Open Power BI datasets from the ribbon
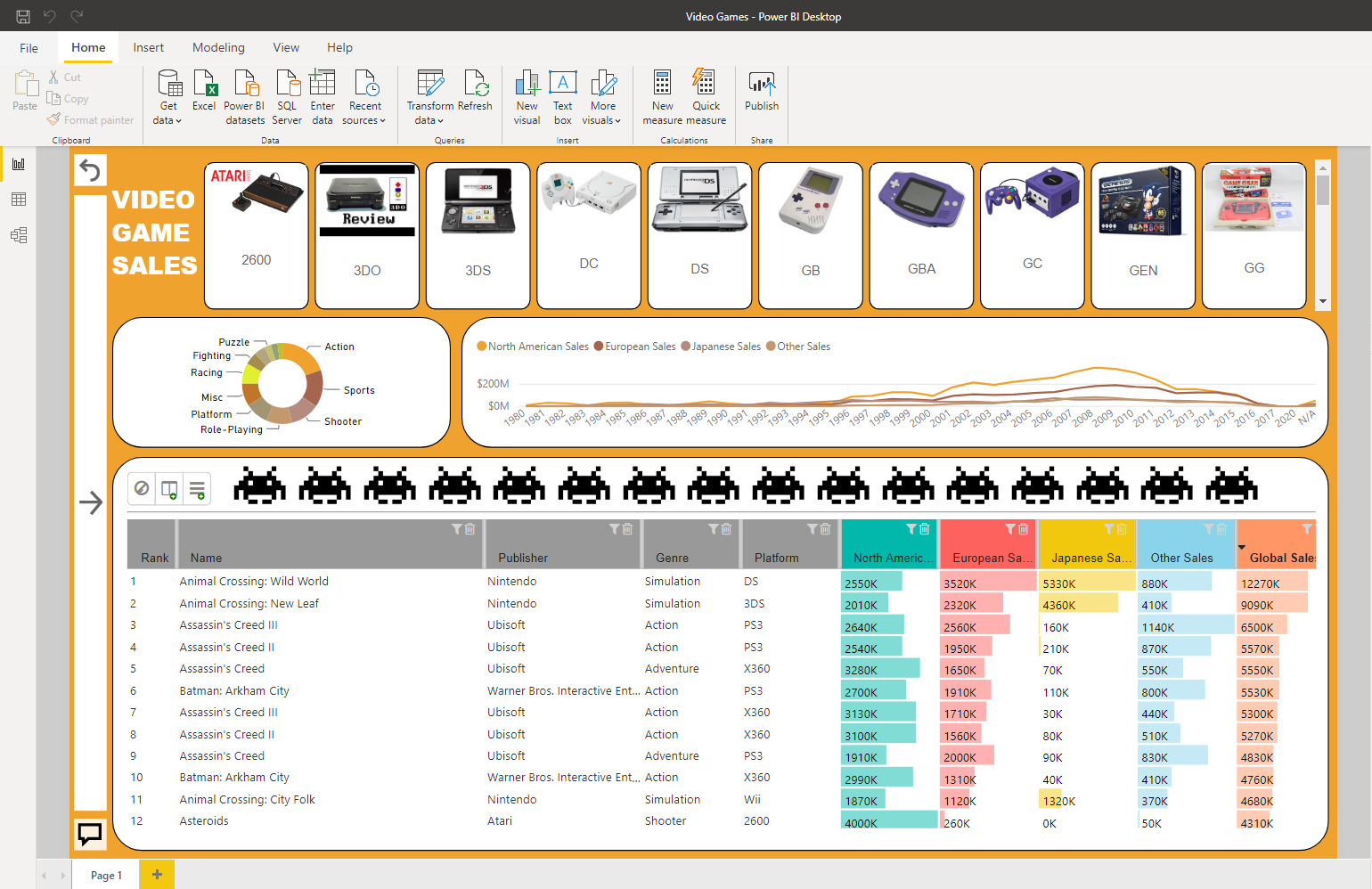This screenshot has height=889, width=1372. [245, 97]
